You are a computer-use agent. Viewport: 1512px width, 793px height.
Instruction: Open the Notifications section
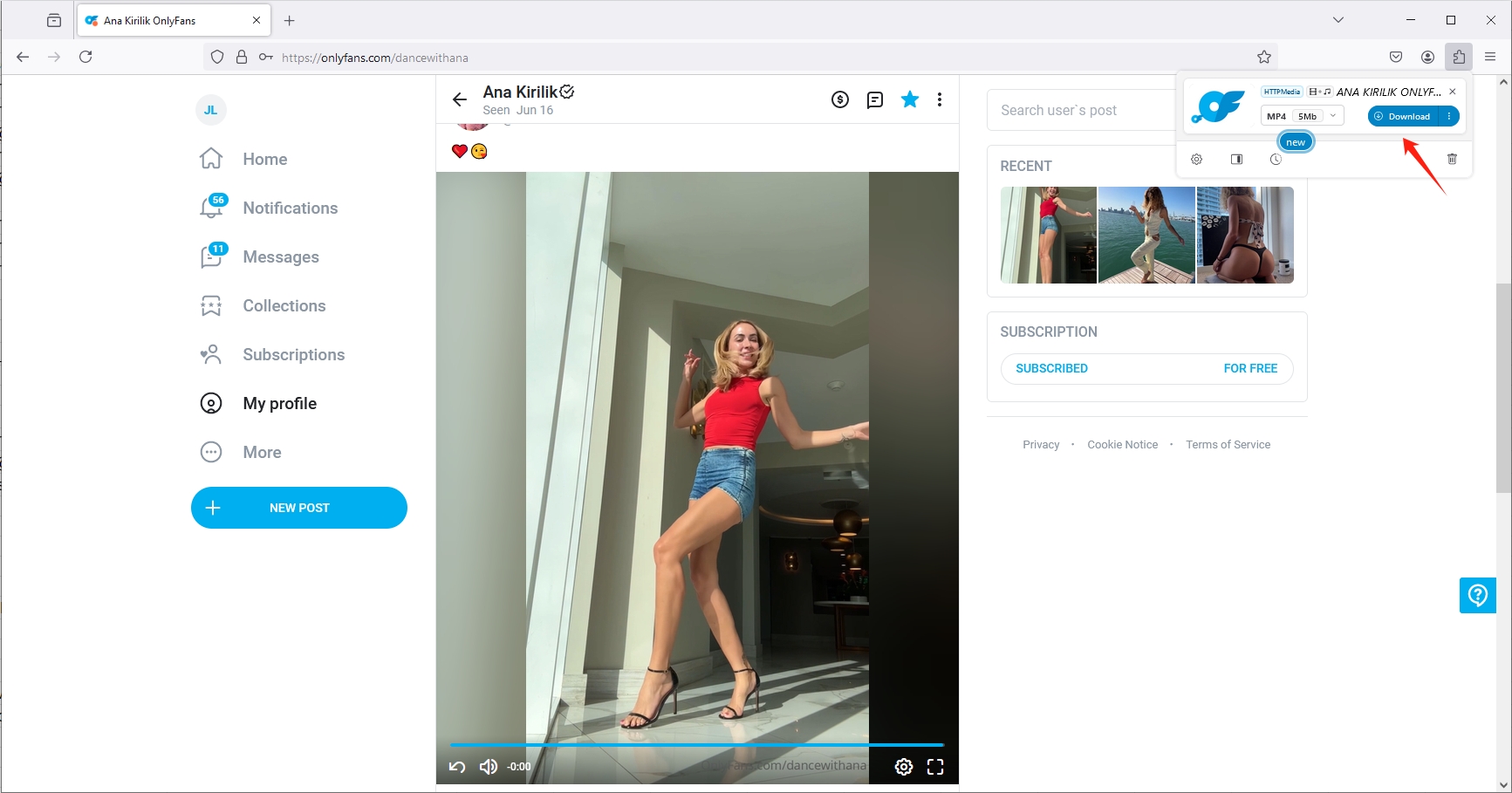291,208
